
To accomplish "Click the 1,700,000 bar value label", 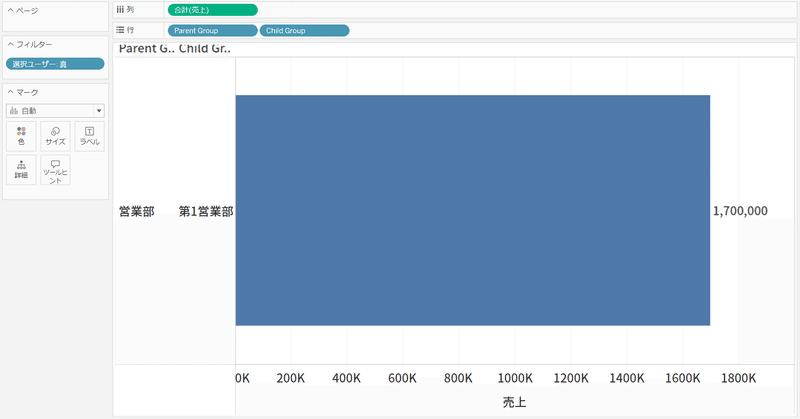I will pos(740,211).
